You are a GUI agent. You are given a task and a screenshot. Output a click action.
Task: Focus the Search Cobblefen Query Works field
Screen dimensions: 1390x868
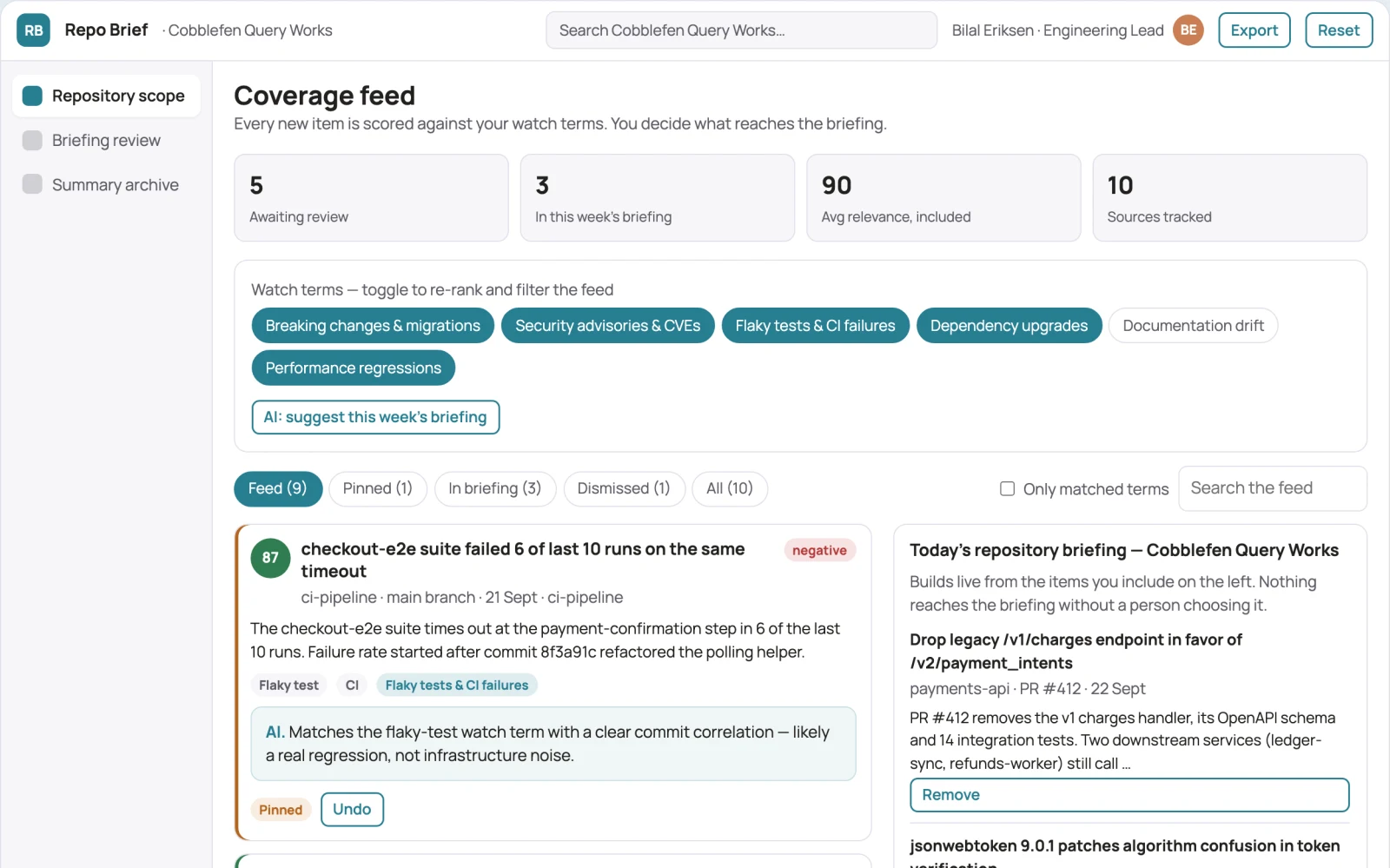tap(742, 30)
